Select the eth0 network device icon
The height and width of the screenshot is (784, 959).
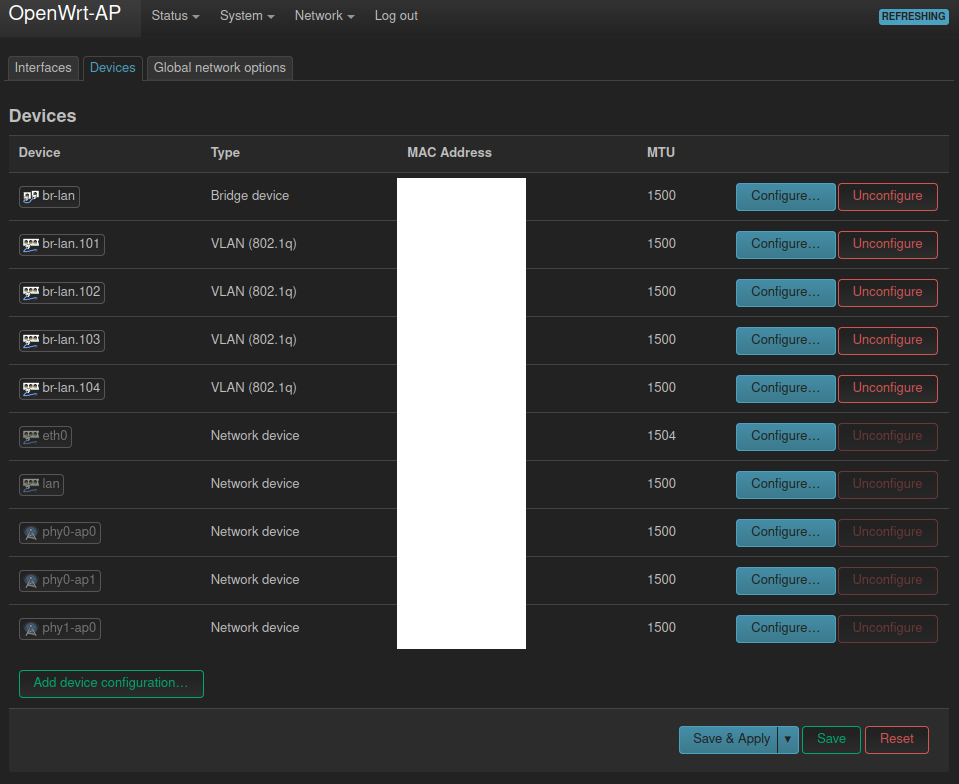click(x=31, y=437)
